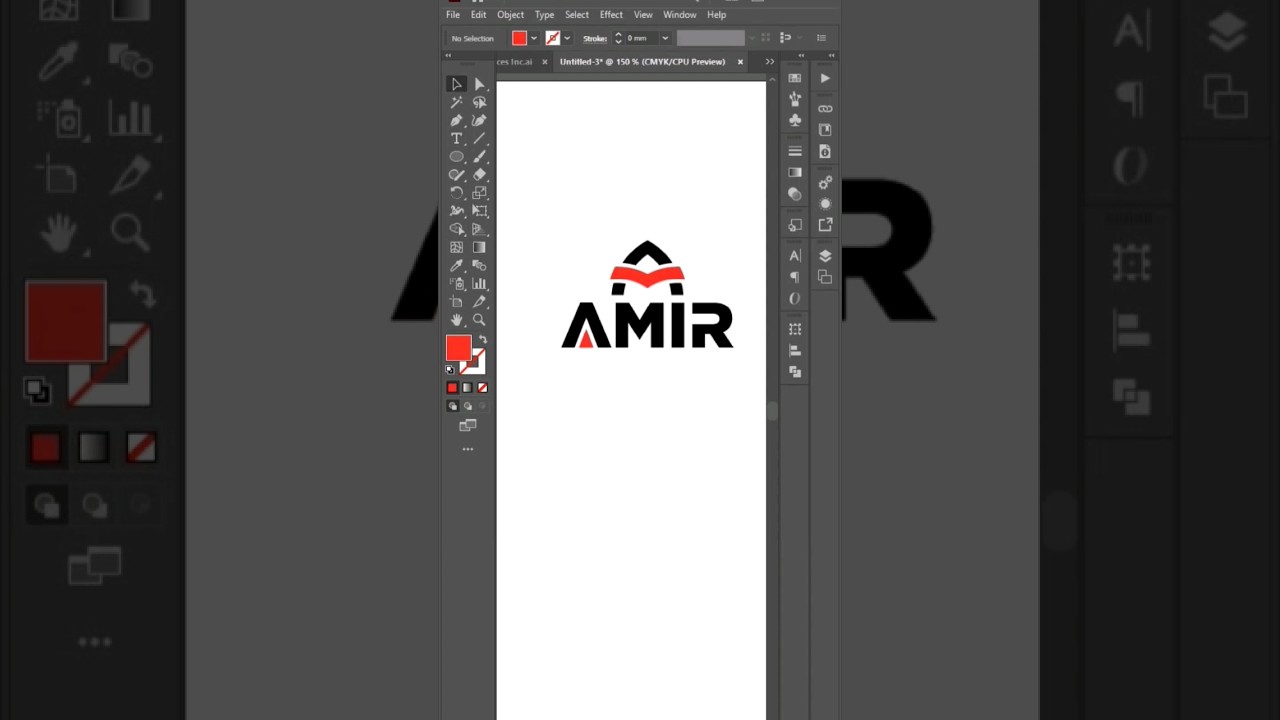Select the Magic Wand tool
The height and width of the screenshot is (720, 1280).
[x=456, y=102]
